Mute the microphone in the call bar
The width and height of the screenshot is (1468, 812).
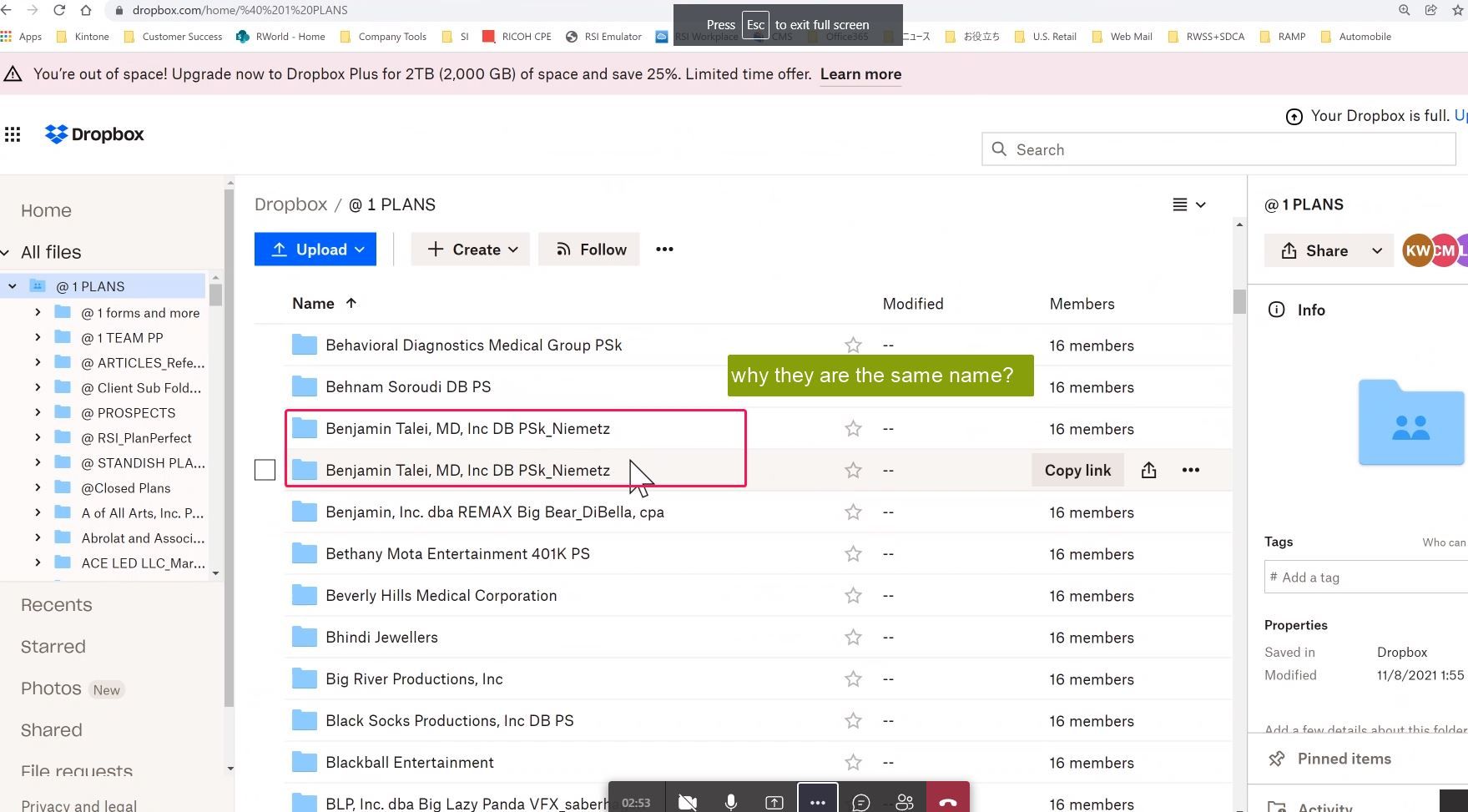coord(730,802)
